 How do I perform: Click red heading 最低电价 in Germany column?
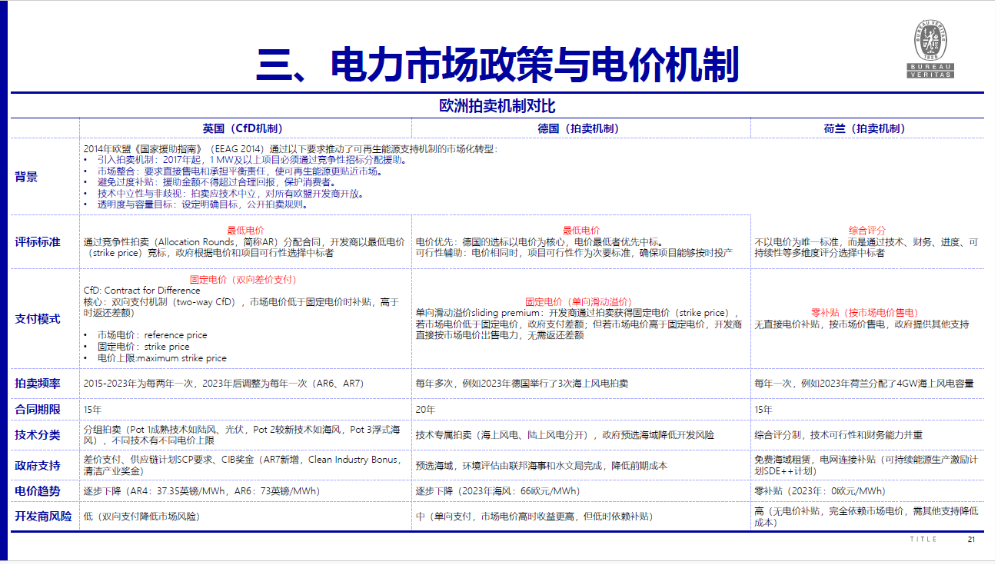click(x=581, y=231)
